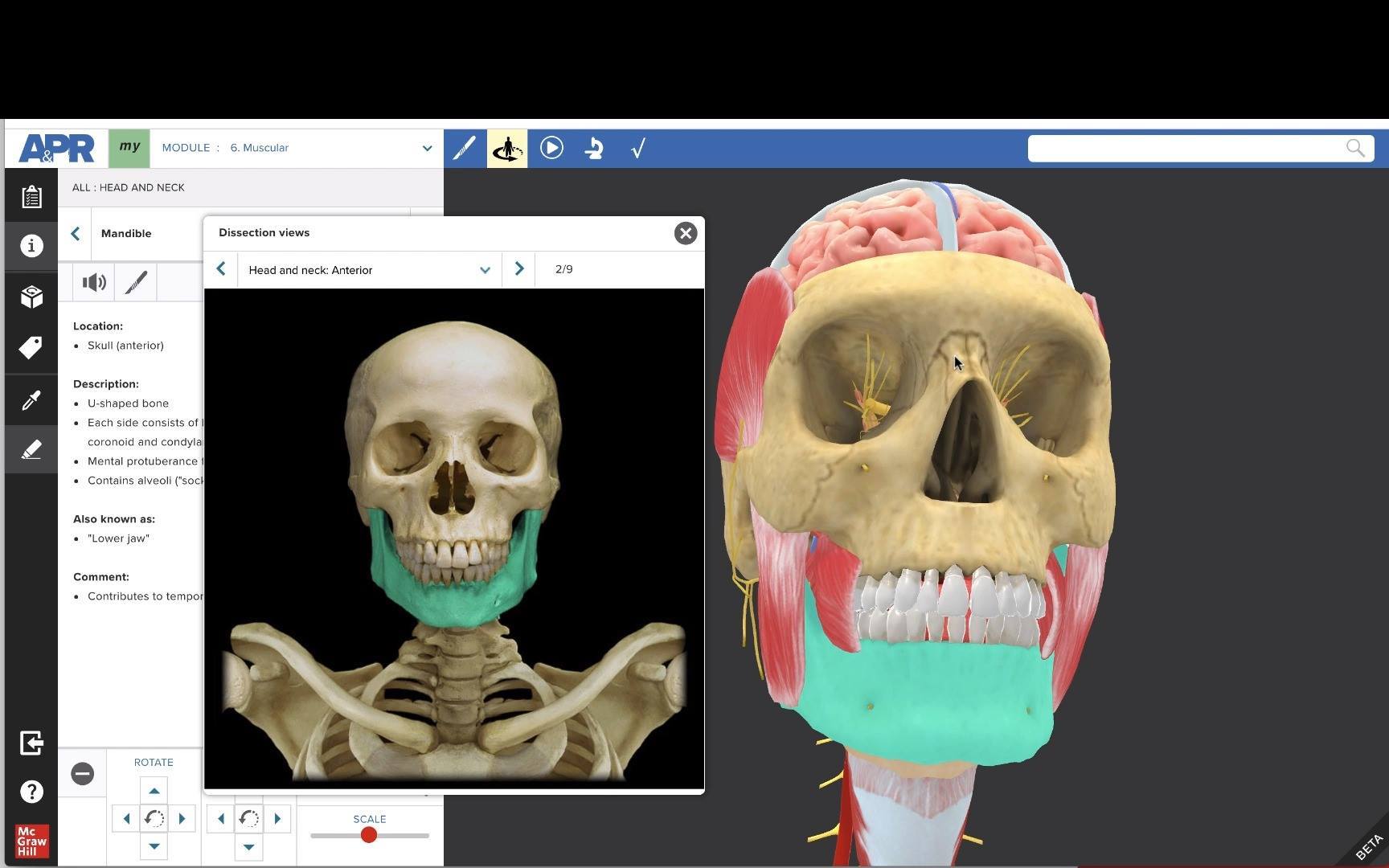The image size is (1389, 868).
Task: Click the exit sidebar icon
Action: [x=31, y=743]
